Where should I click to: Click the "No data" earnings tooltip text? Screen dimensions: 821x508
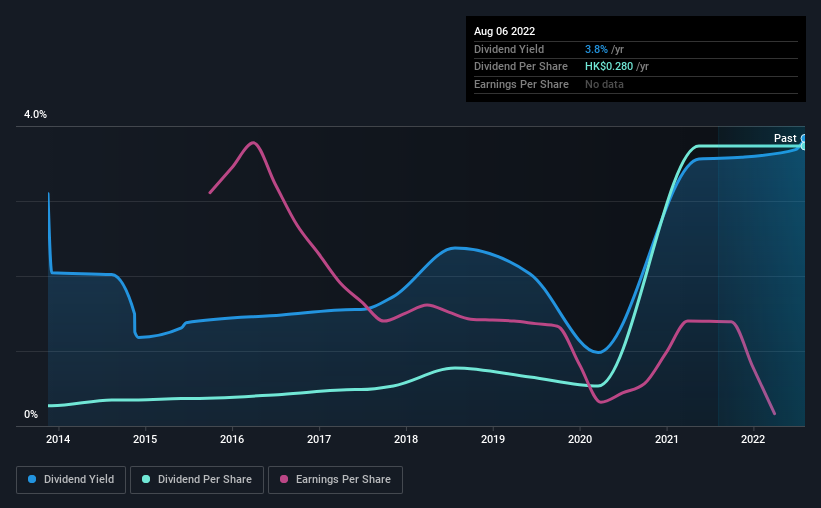604,85
